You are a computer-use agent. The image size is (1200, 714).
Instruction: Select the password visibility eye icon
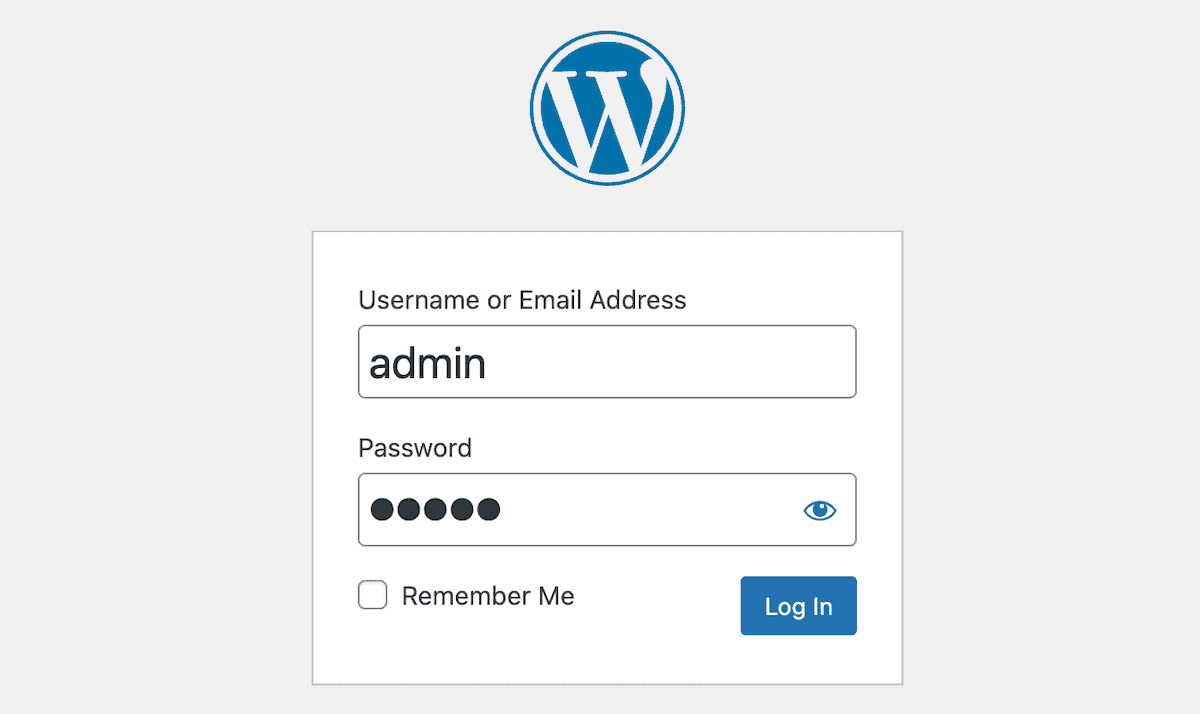[x=819, y=510]
